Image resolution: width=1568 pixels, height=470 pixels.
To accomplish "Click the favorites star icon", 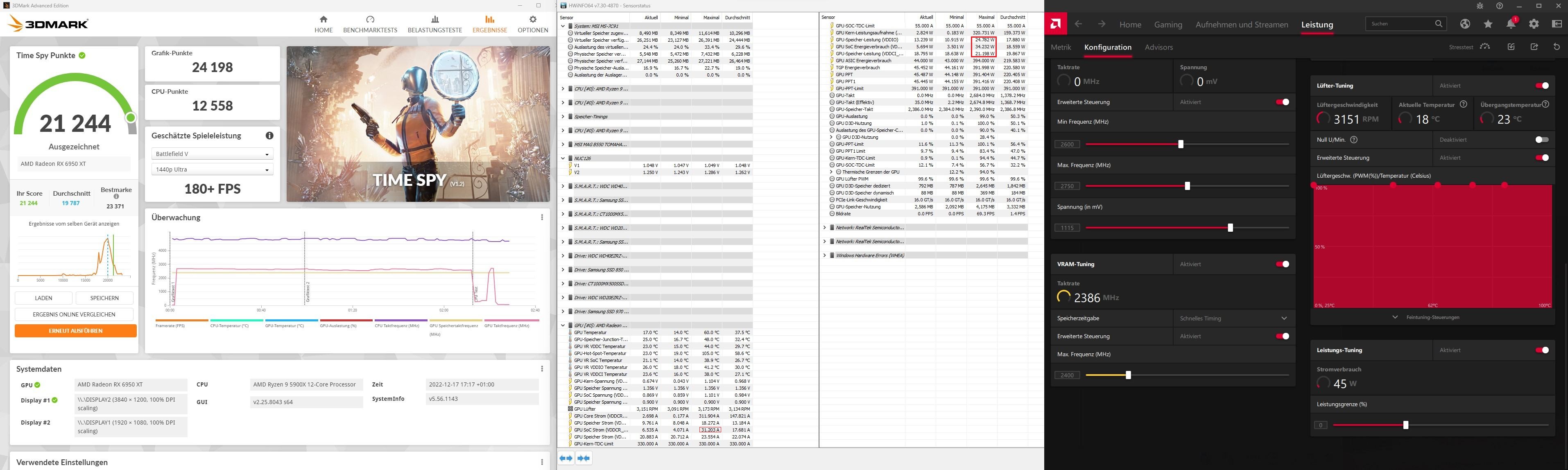I will pos(1488,24).
